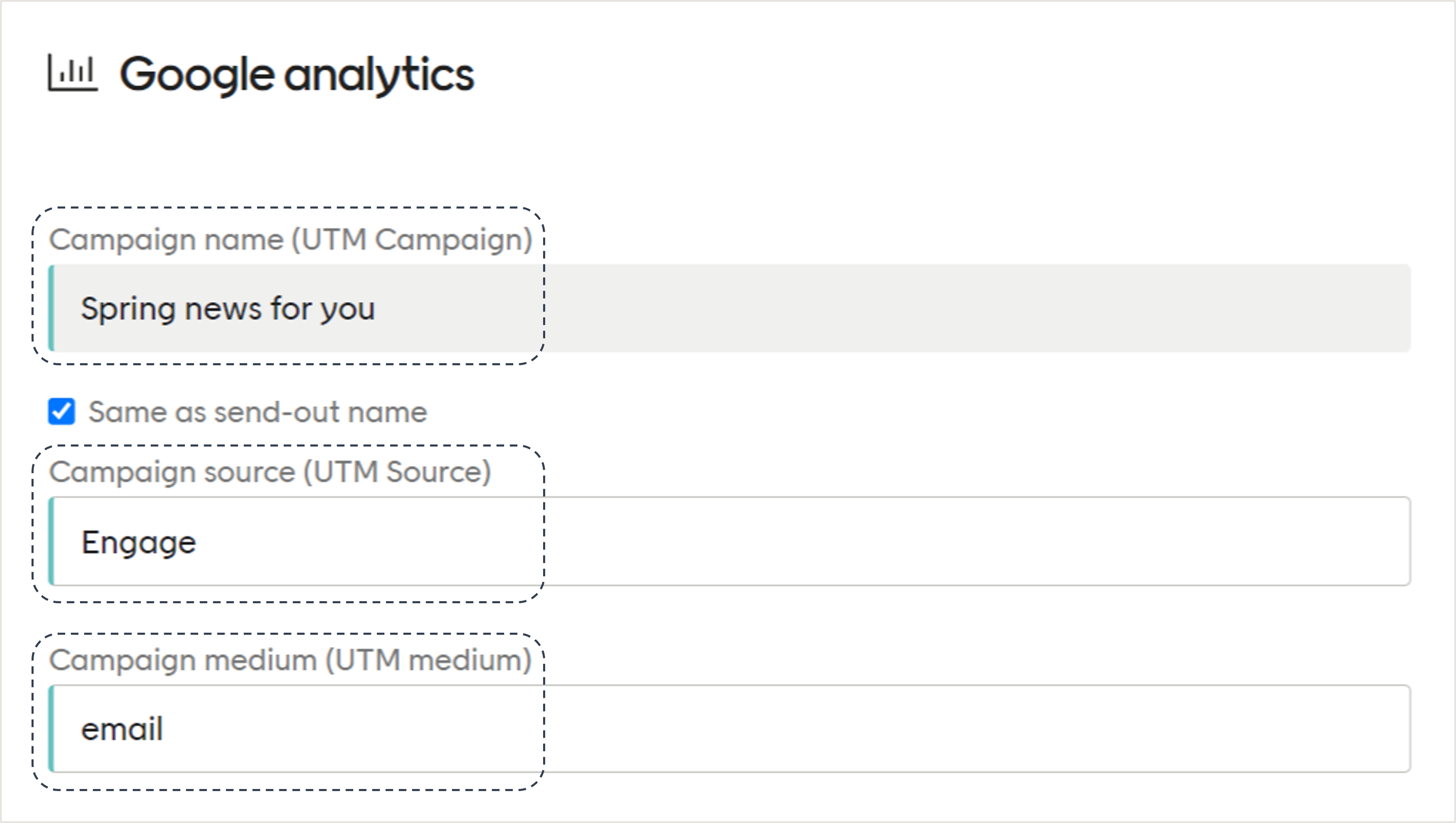Select the Engage value in Campaign source
The width and height of the screenshot is (1456, 823).
pyautogui.click(x=139, y=543)
